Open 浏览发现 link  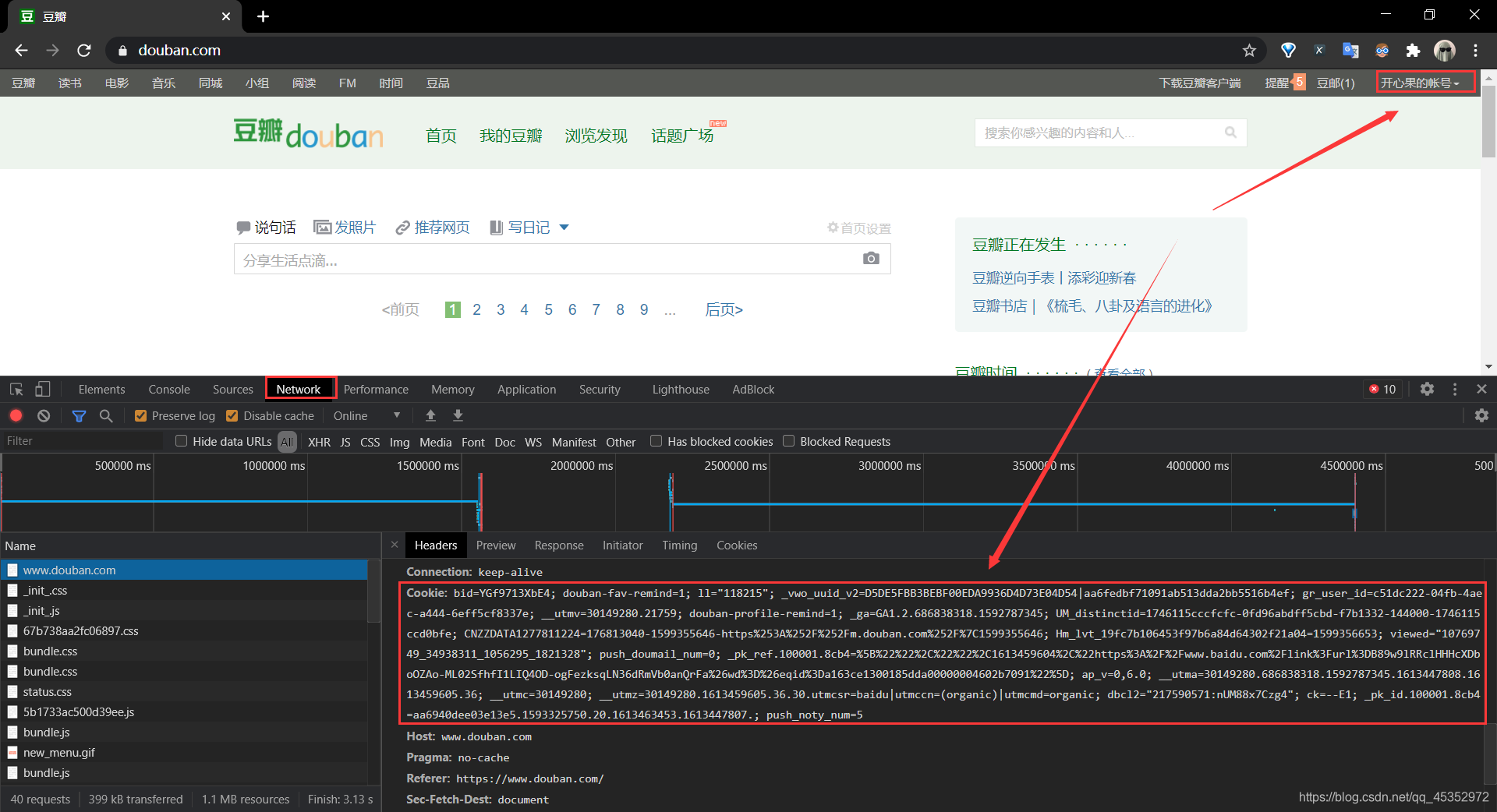pyautogui.click(x=596, y=136)
